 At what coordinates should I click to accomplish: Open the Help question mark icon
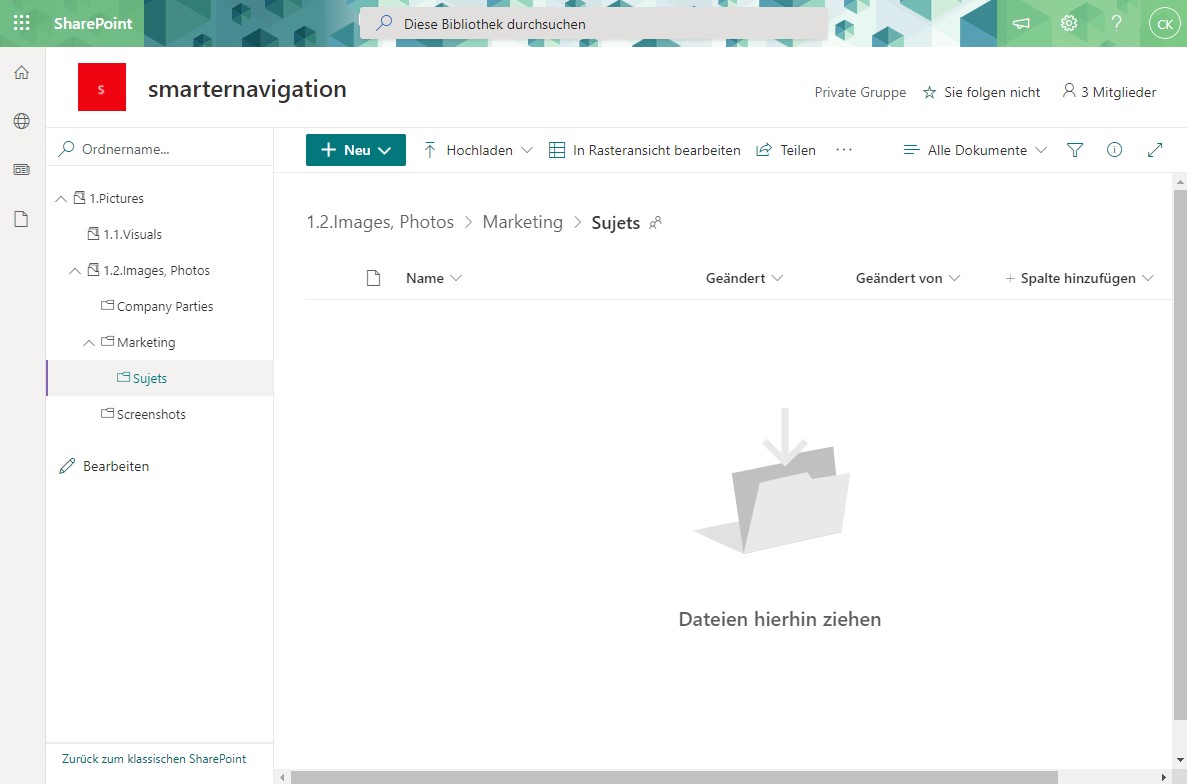point(1116,22)
